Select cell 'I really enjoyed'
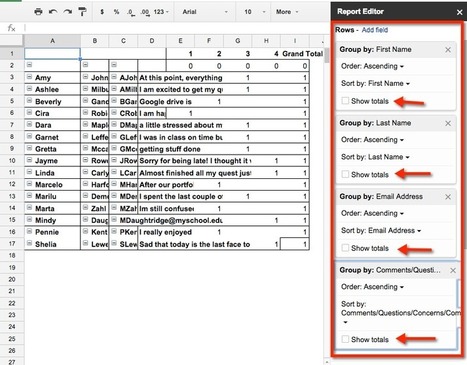The image size is (467, 365). click(166, 232)
